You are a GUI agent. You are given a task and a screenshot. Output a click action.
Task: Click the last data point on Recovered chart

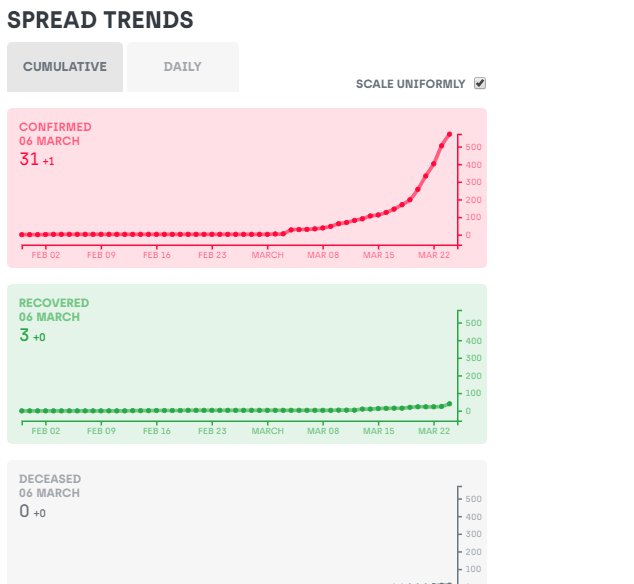coord(449,404)
